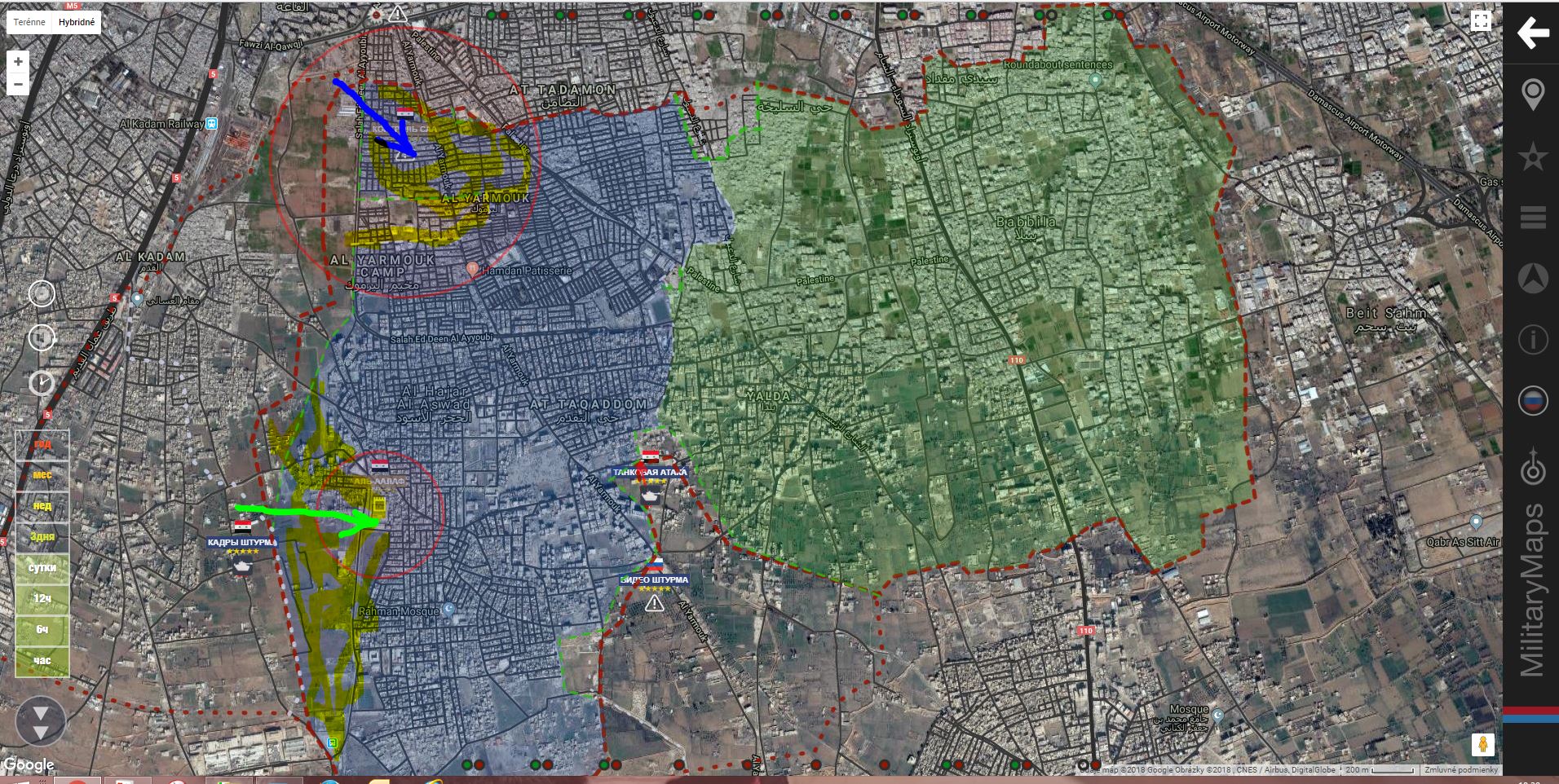Open the location pin panel in sidebar
This screenshot has width=1559, height=784.
(1533, 95)
